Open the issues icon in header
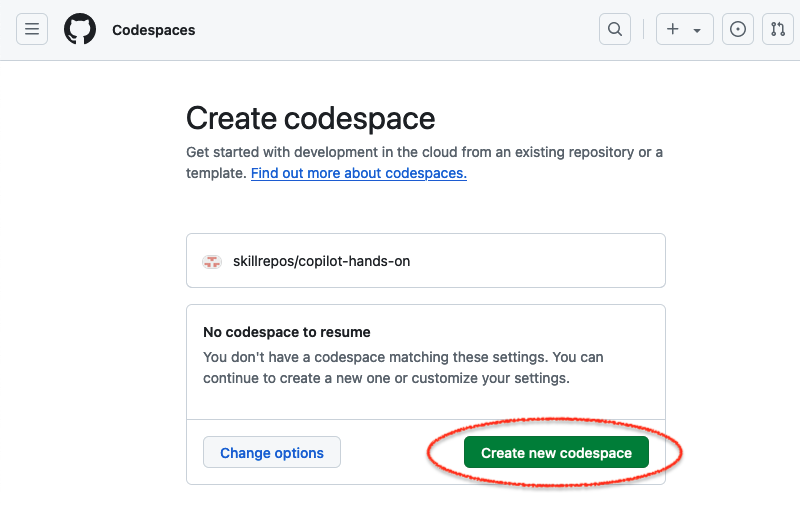800x506 pixels. (738, 29)
